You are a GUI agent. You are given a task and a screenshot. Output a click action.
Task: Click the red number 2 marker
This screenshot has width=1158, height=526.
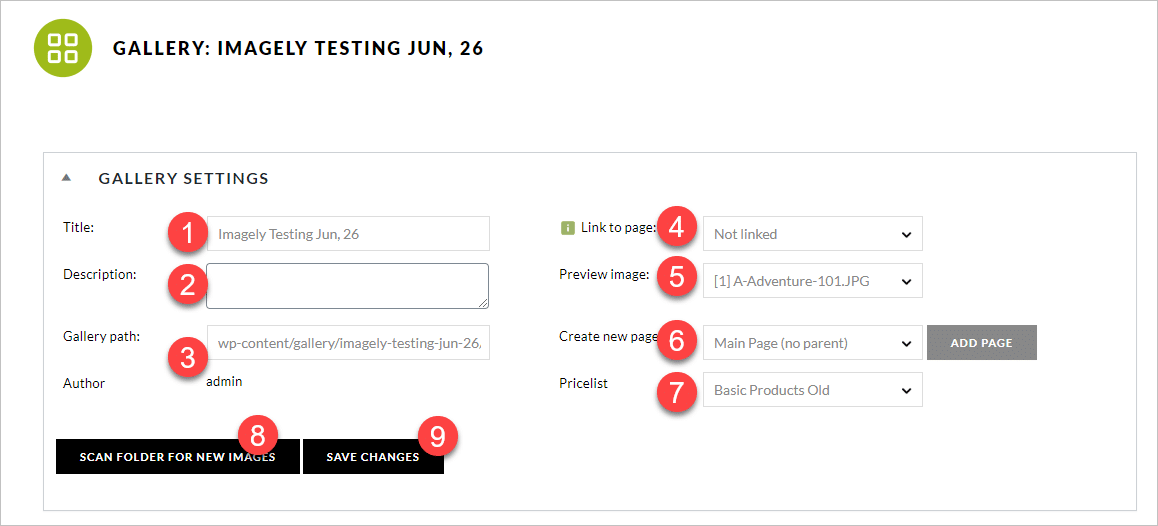pos(188,284)
